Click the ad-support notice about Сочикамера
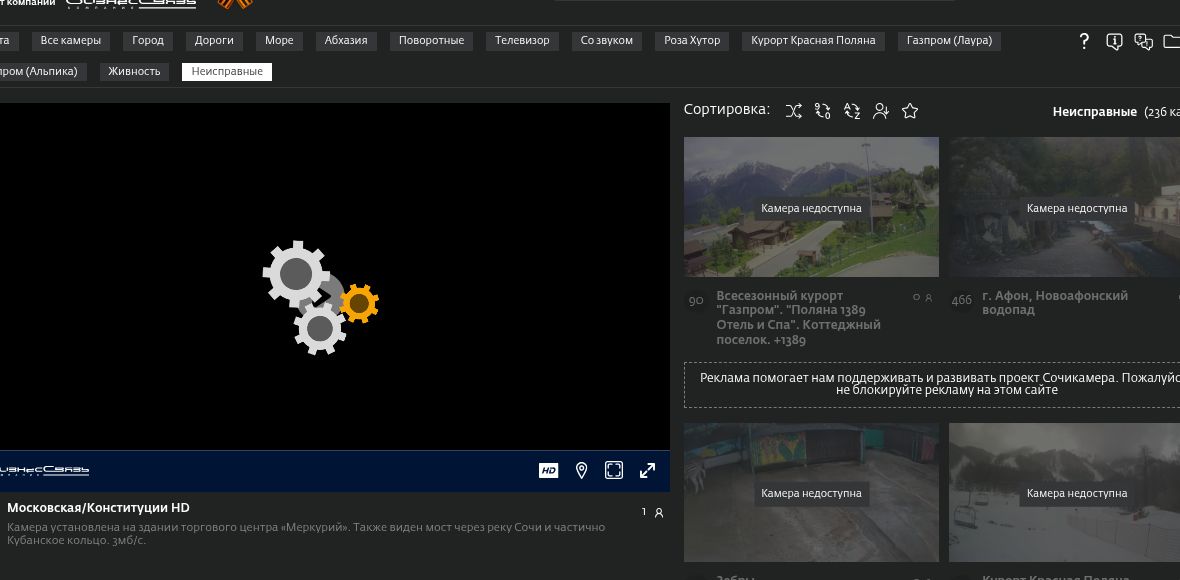 pos(932,384)
